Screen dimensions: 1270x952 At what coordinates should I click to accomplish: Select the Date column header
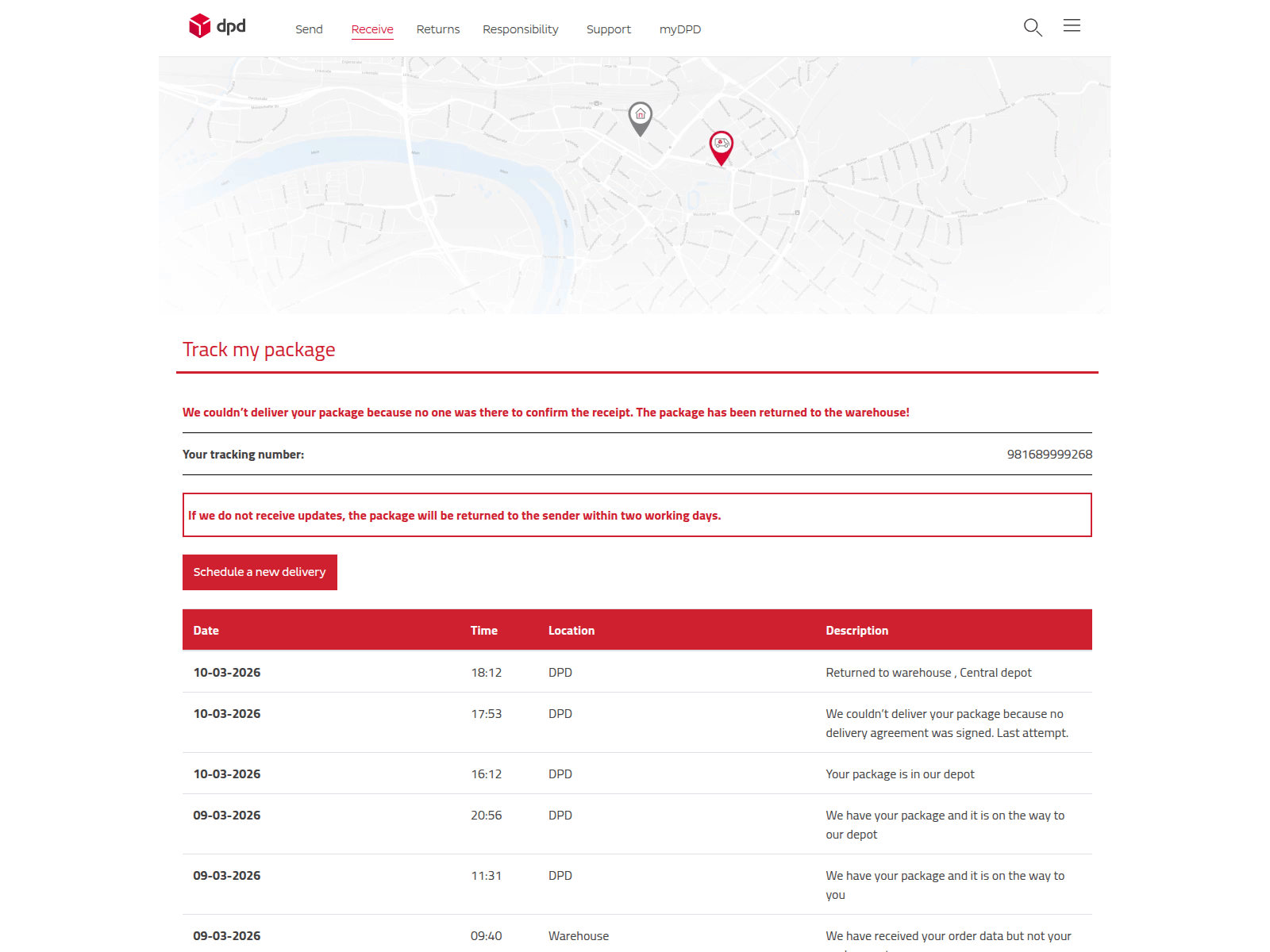(206, 630)
